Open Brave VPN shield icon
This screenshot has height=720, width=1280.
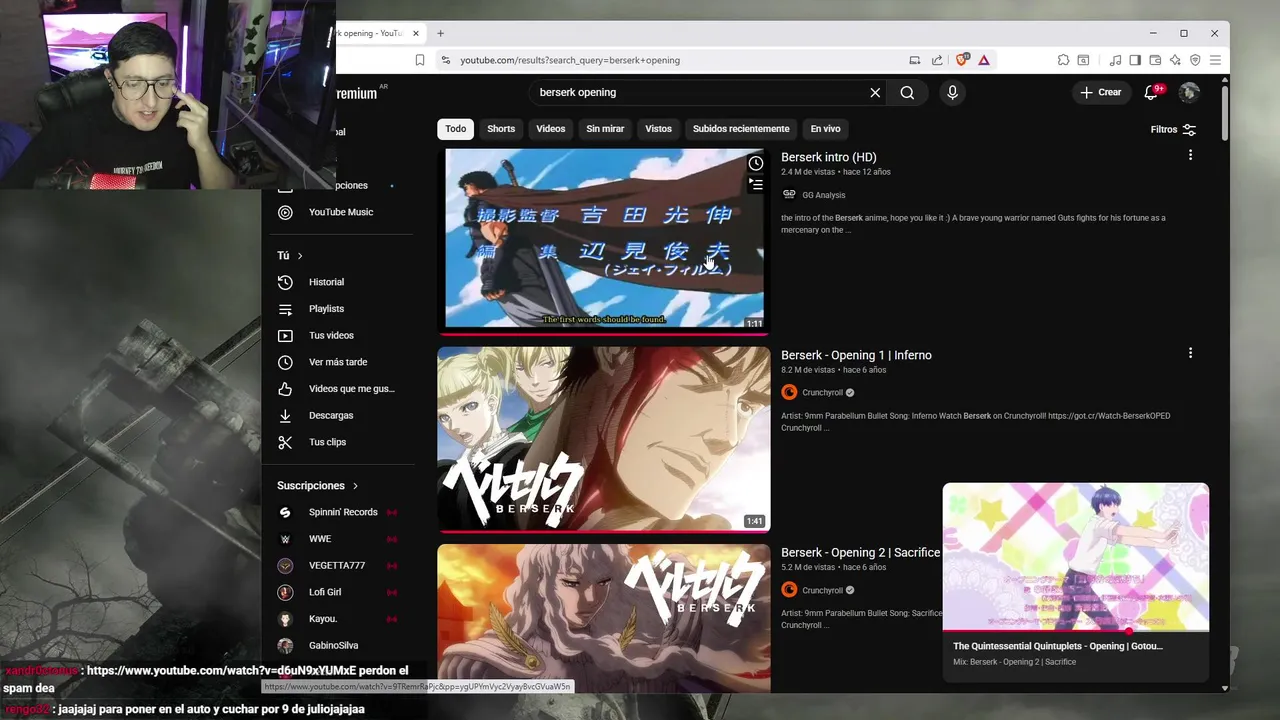click(x=1195, y=60)
